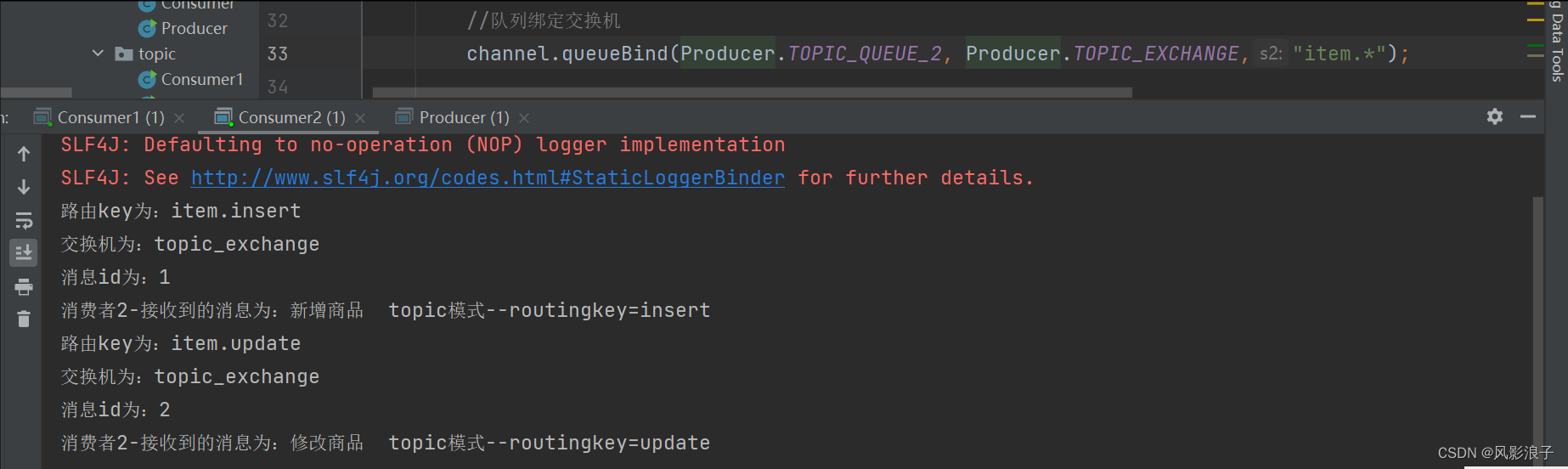The height and width of the screenshot is (469, 1568).
Task: Click line number 33 in the gutter
Action: click(278, 54)
